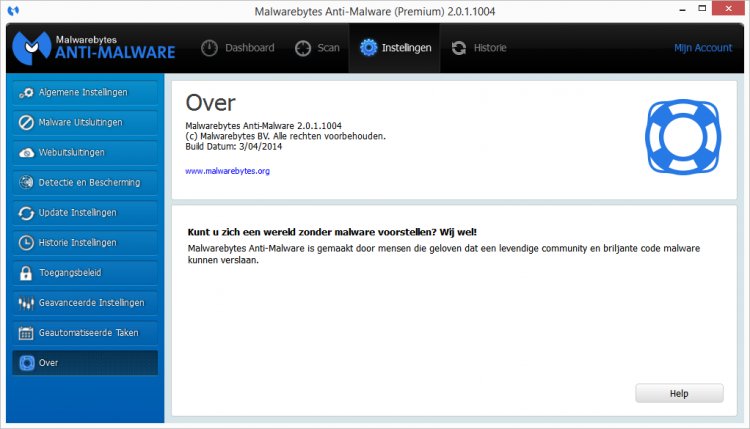The image size is (750, 429).
Task: Open the Mijn Account link
Action: [x=703, y=48]
